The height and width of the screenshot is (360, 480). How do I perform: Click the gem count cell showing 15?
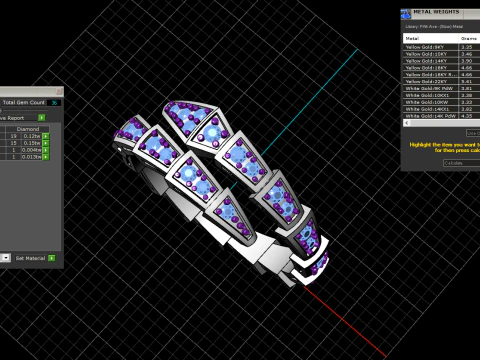(x=14, y=143)
